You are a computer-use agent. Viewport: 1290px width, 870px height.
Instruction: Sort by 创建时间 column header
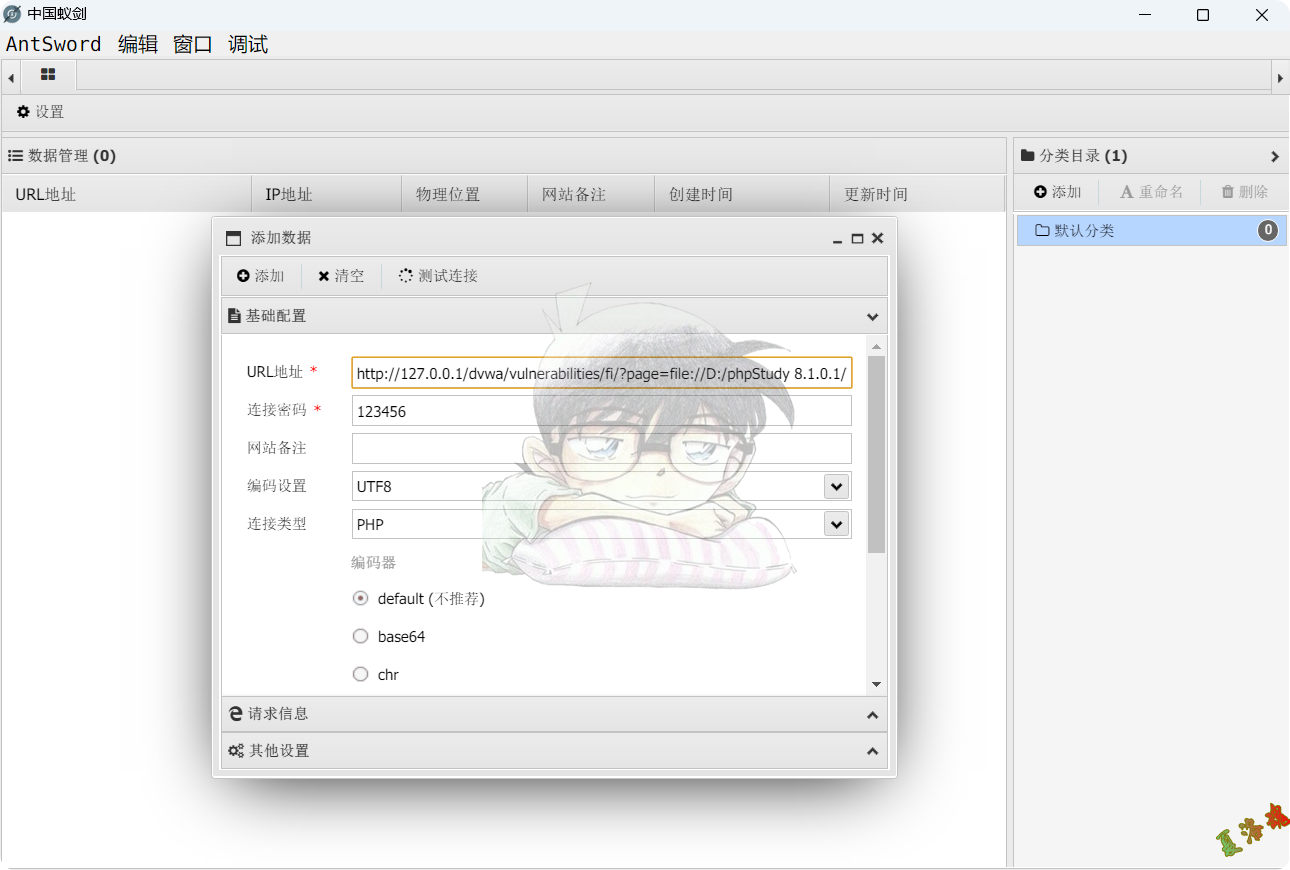pyautogui.click(x=742, y=194)
